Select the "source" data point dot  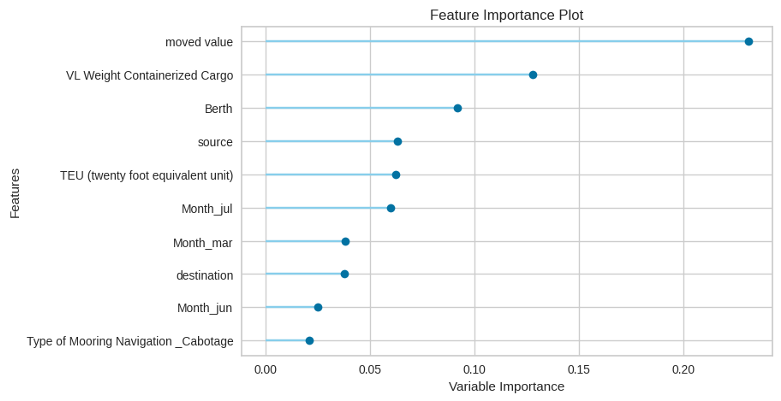click(x=398, y=142)
